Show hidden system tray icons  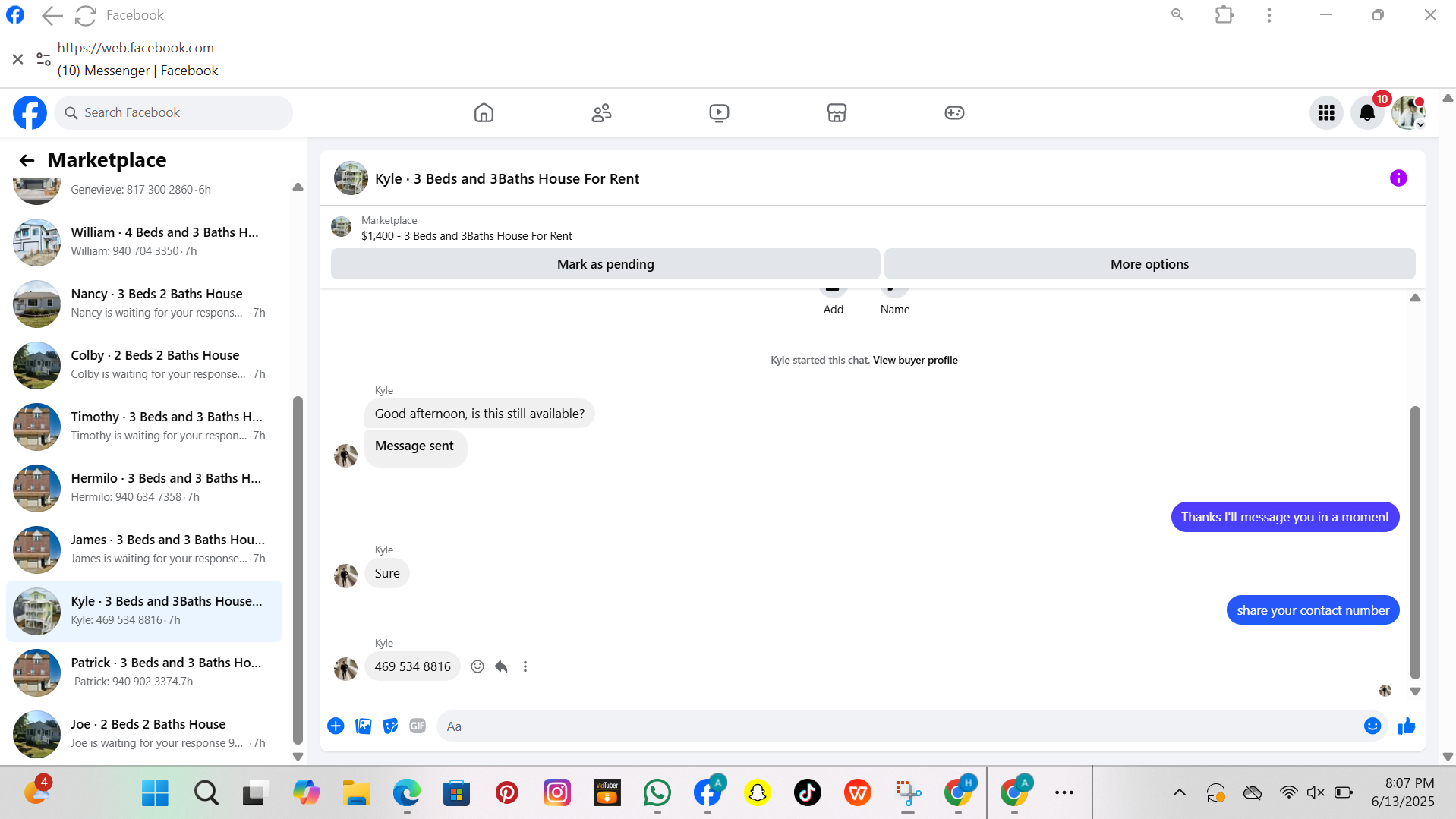click(1179, 793)
